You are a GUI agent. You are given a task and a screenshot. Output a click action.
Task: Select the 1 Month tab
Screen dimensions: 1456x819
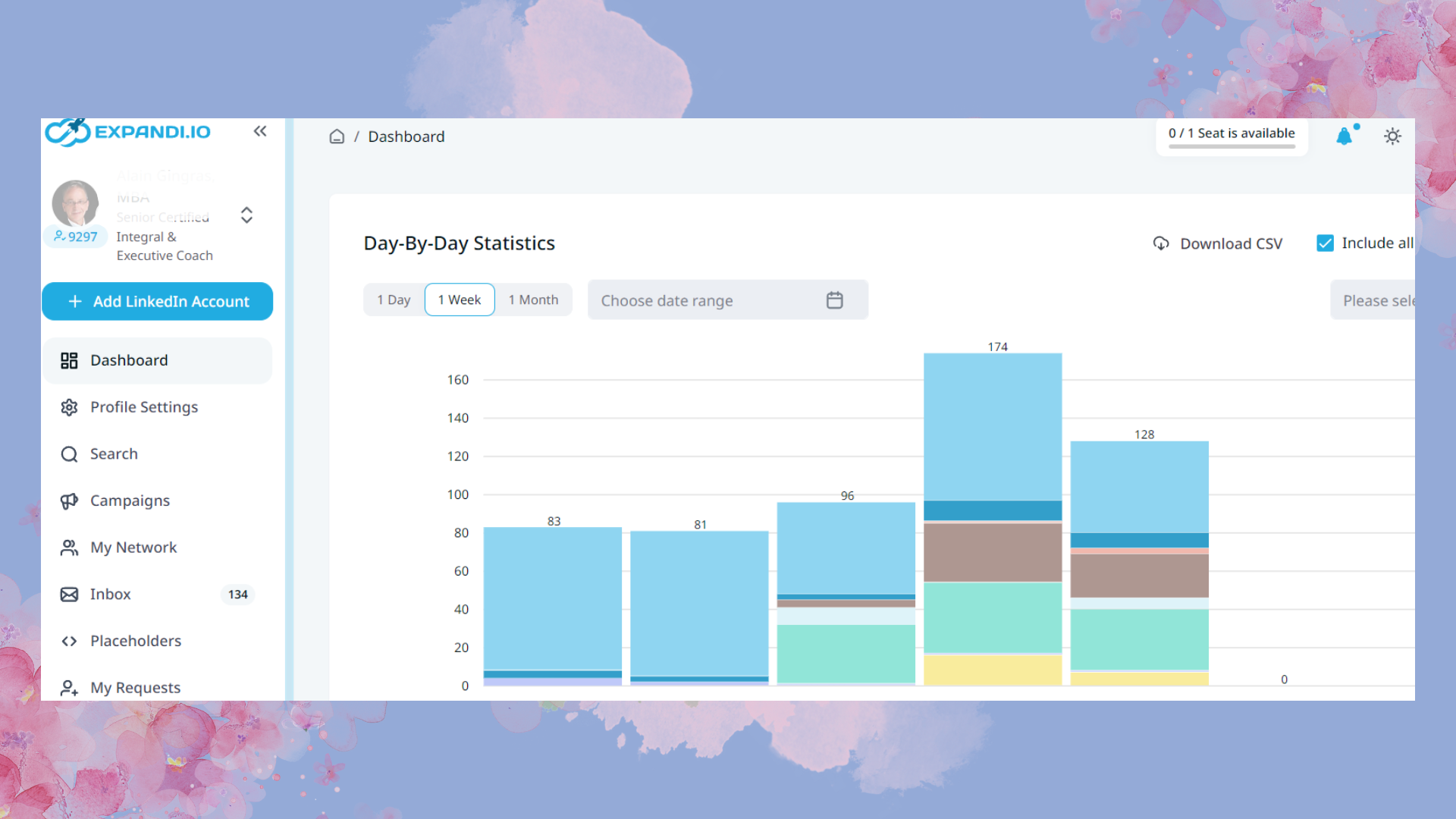click(533, 300)
